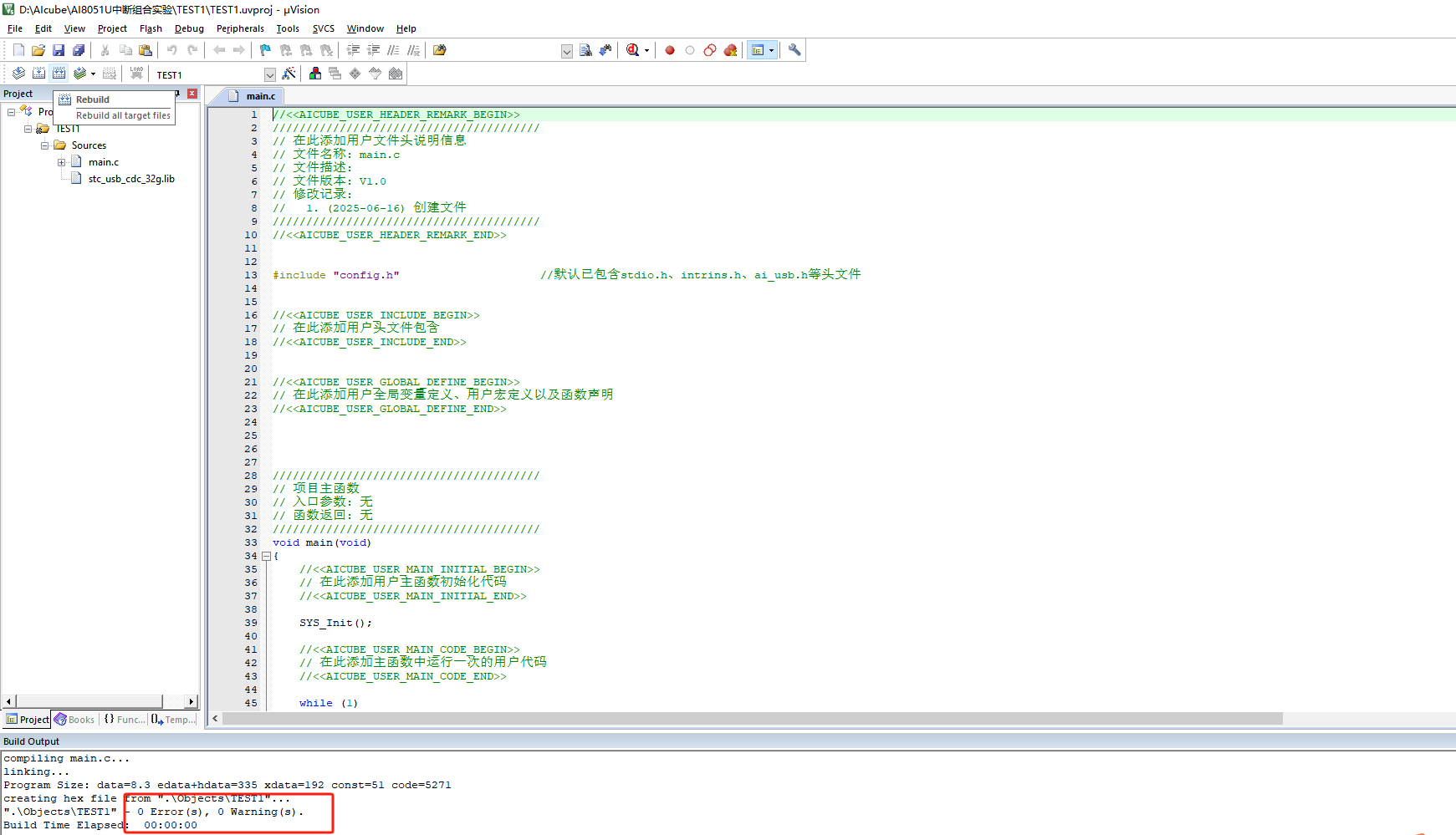Switch to the Templates tab
This screenshot has width=1456, height=835.
click(x=174, y=720)
